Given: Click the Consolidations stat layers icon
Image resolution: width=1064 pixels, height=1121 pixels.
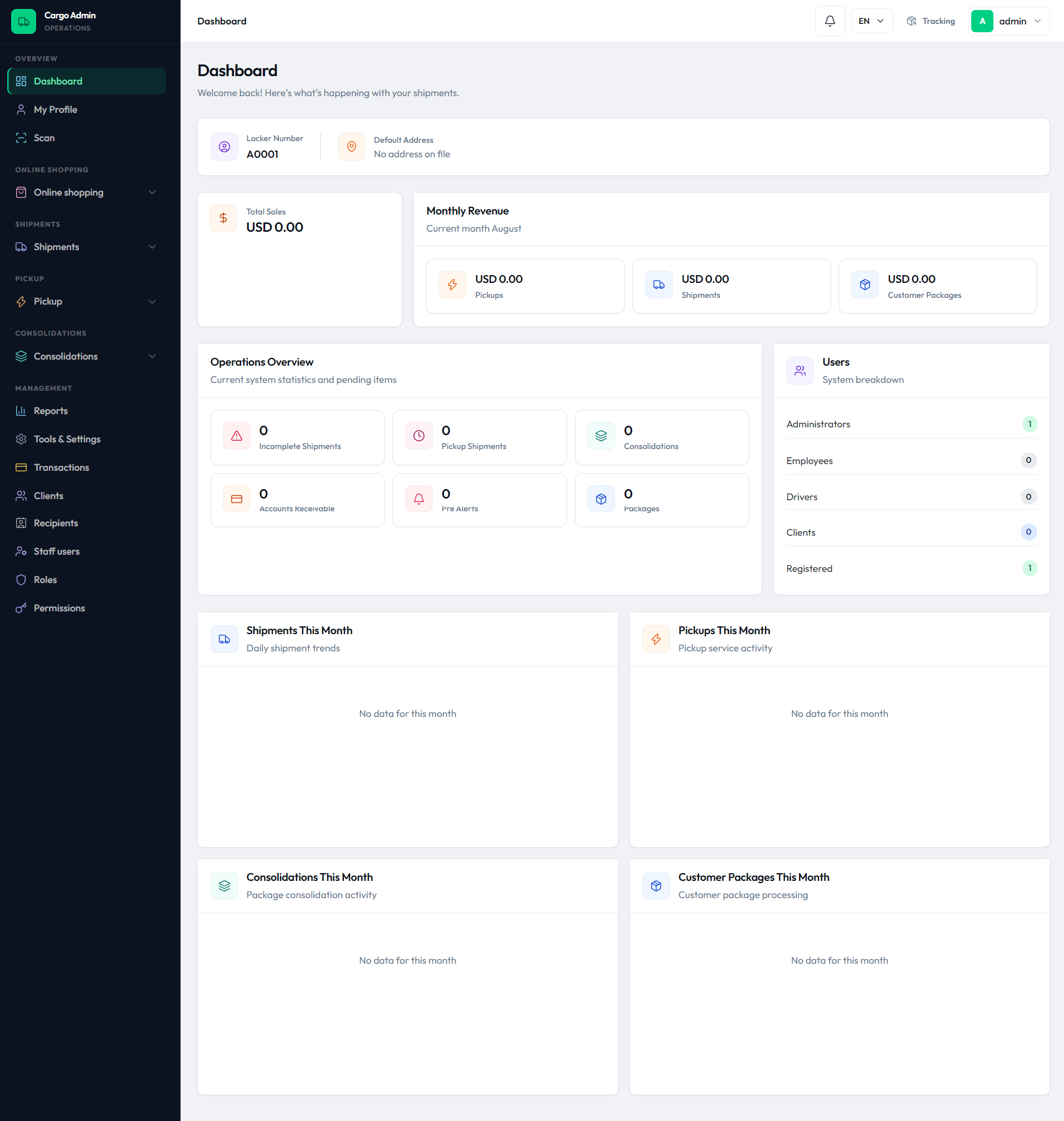Looking at the screenshot, I should [601, 436].
